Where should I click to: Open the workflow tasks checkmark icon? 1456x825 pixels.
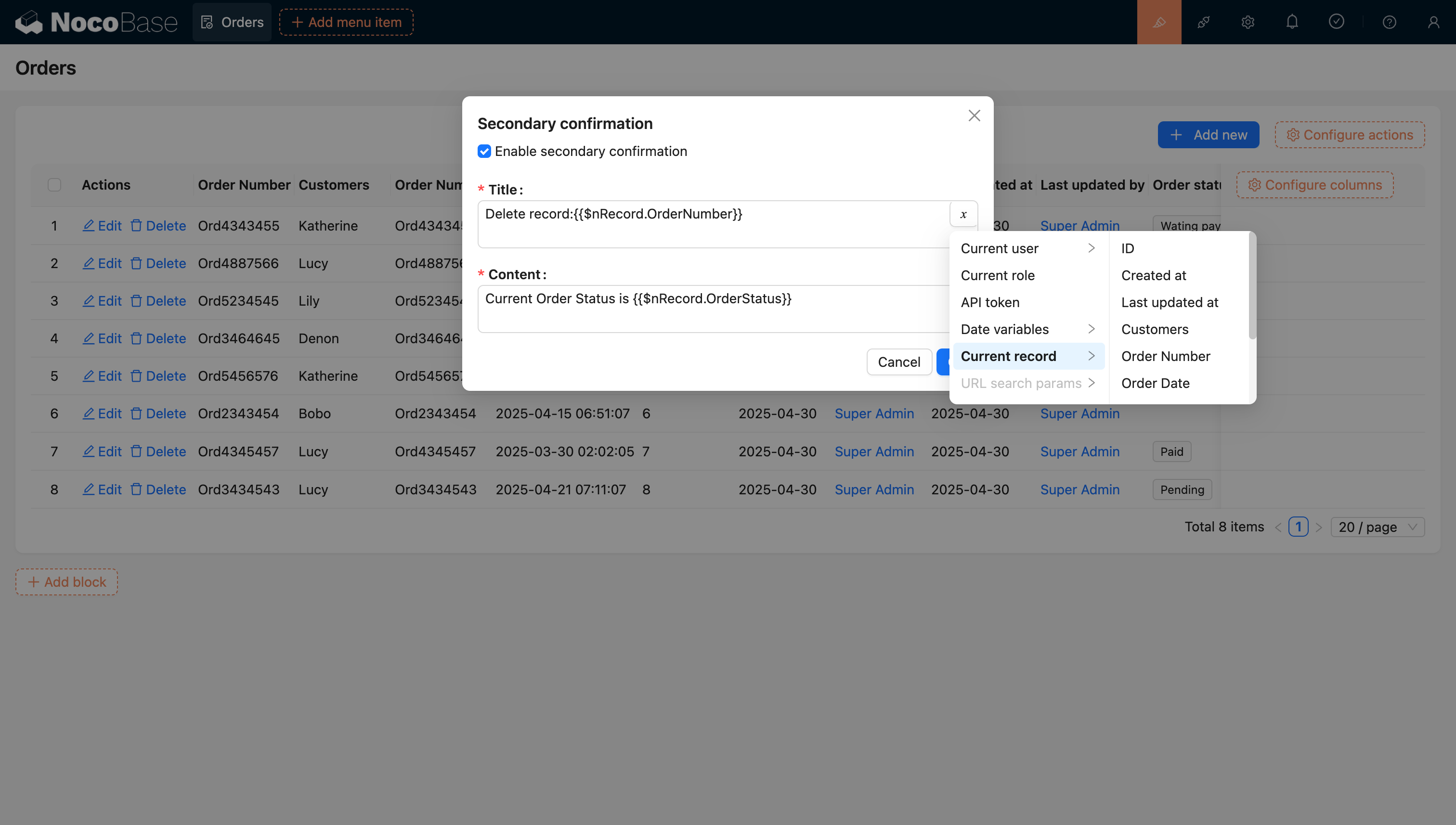(x=1336, y=22)
